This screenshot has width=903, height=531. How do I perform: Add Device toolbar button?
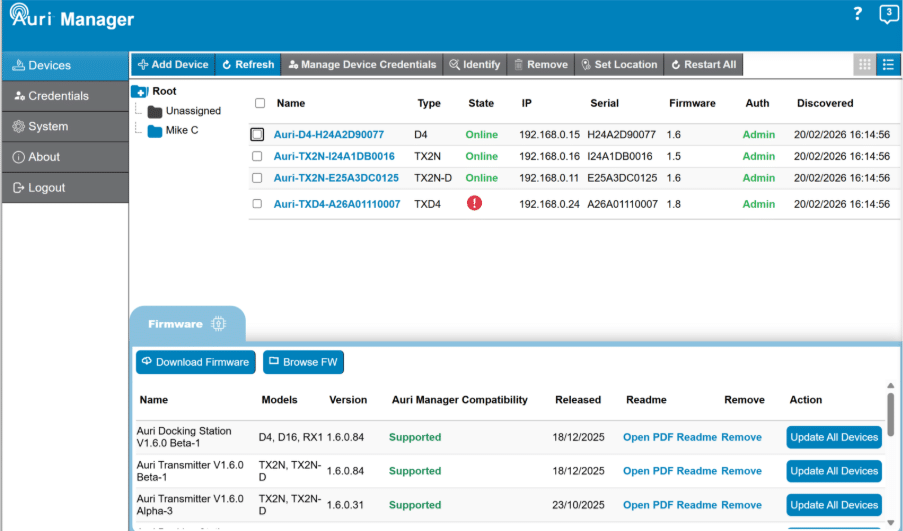pos(173,65)
